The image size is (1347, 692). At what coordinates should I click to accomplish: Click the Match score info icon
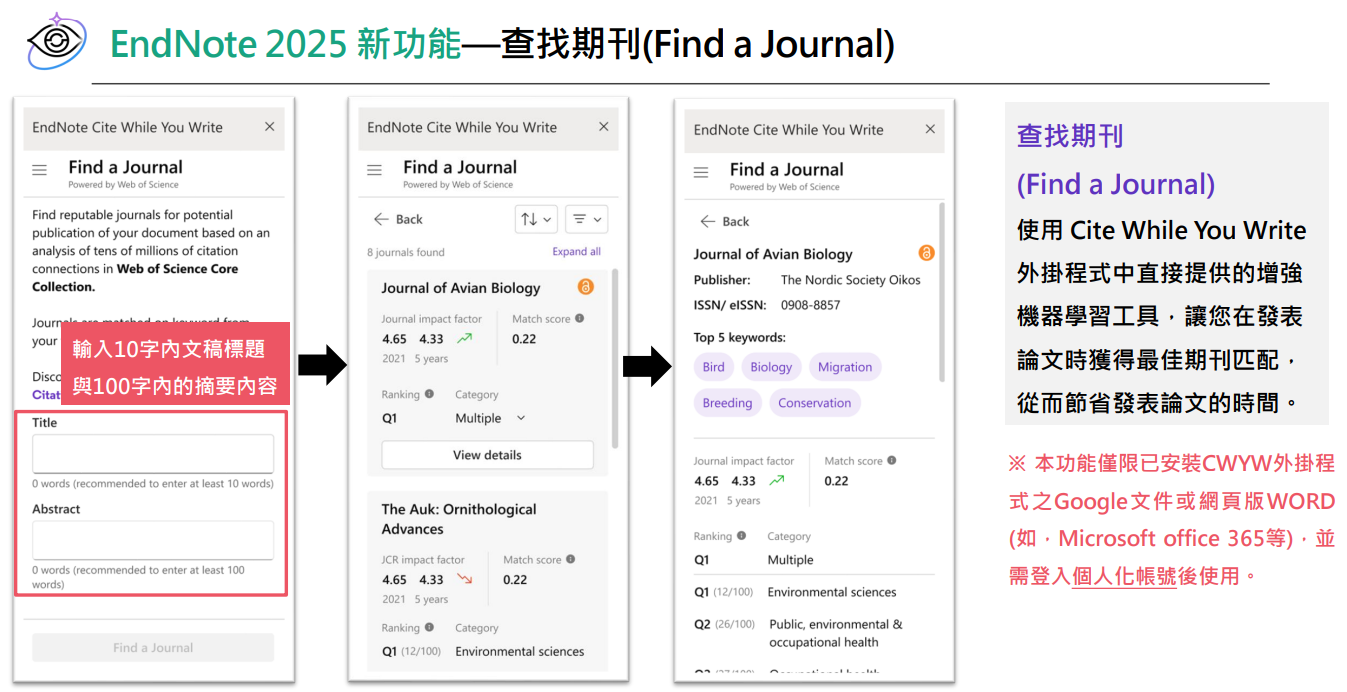pos(581,318)
